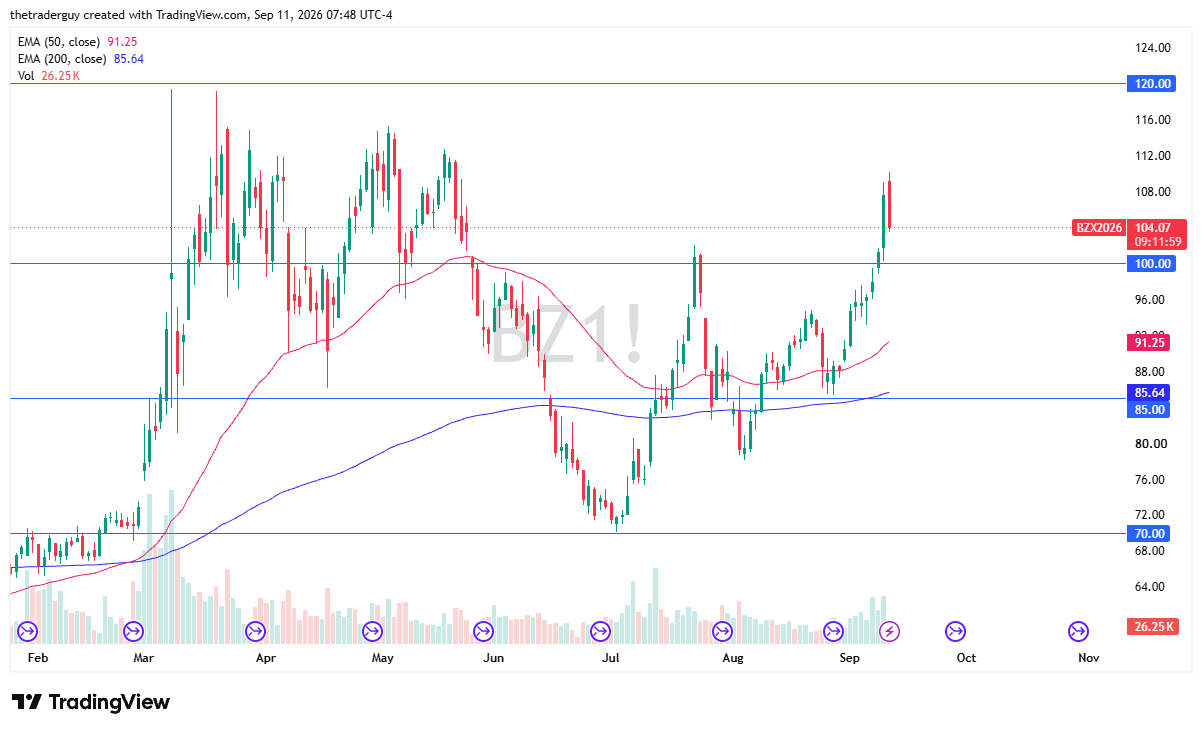Viewport: 1202px width, 732px height.
Task: Click the circular arrow event marker beside May
Action: tap(373, 631)
